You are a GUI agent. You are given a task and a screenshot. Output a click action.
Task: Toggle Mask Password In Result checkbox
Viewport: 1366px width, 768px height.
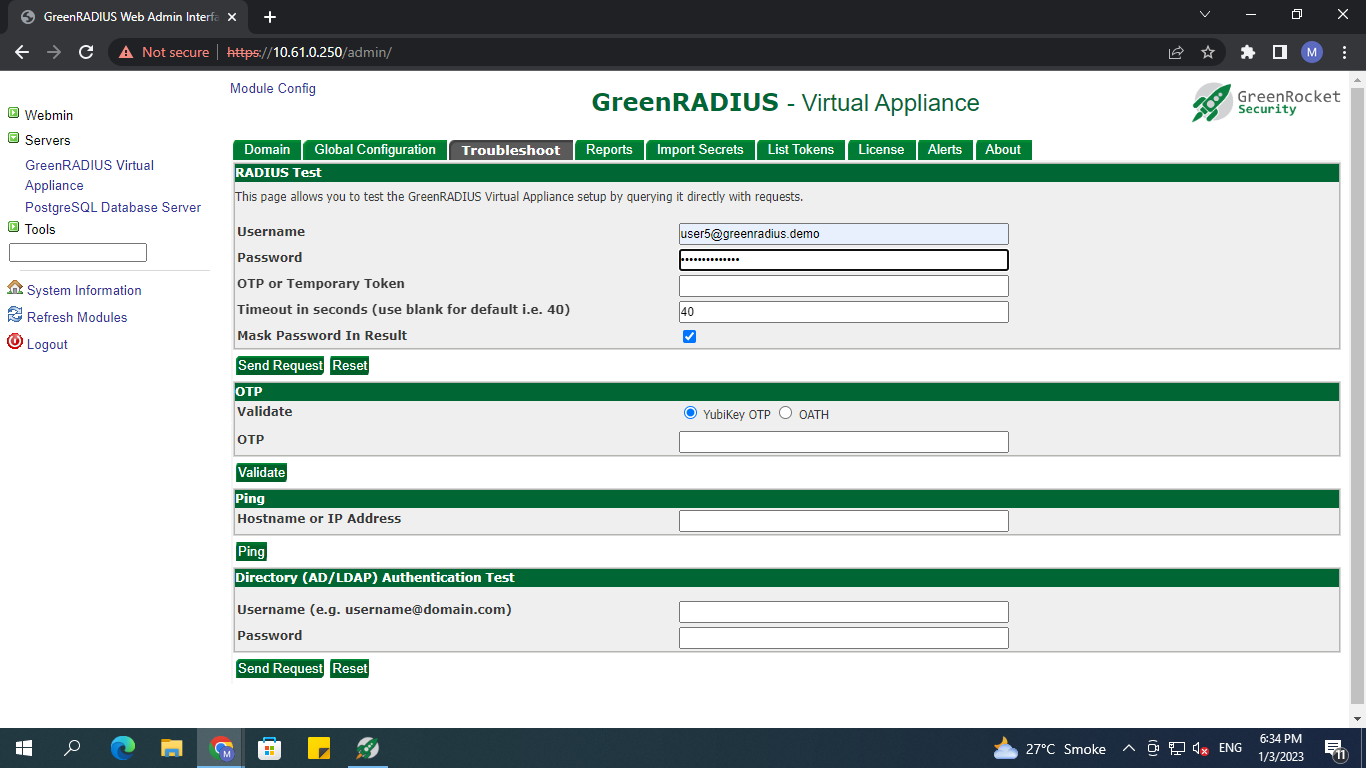[689, 336]
